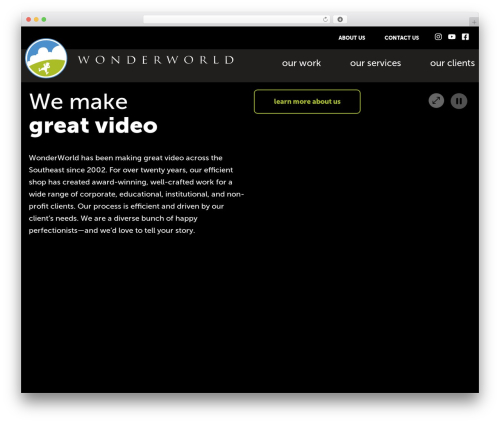This screenshot has width=500, height=423.
Task: Maximize window with green button
Action: coord(44,19)
